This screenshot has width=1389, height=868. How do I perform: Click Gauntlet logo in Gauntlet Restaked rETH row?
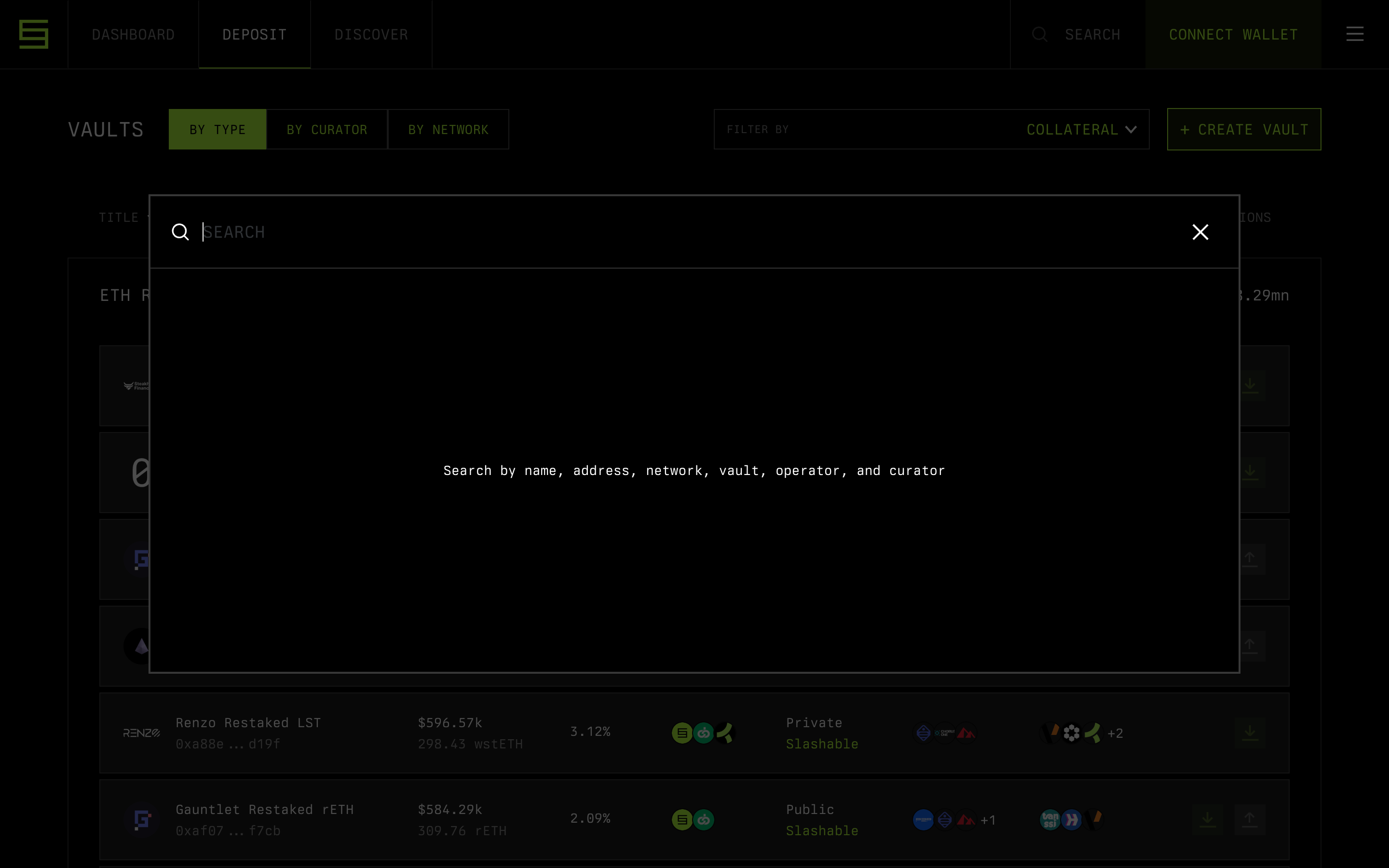point(141,820)
